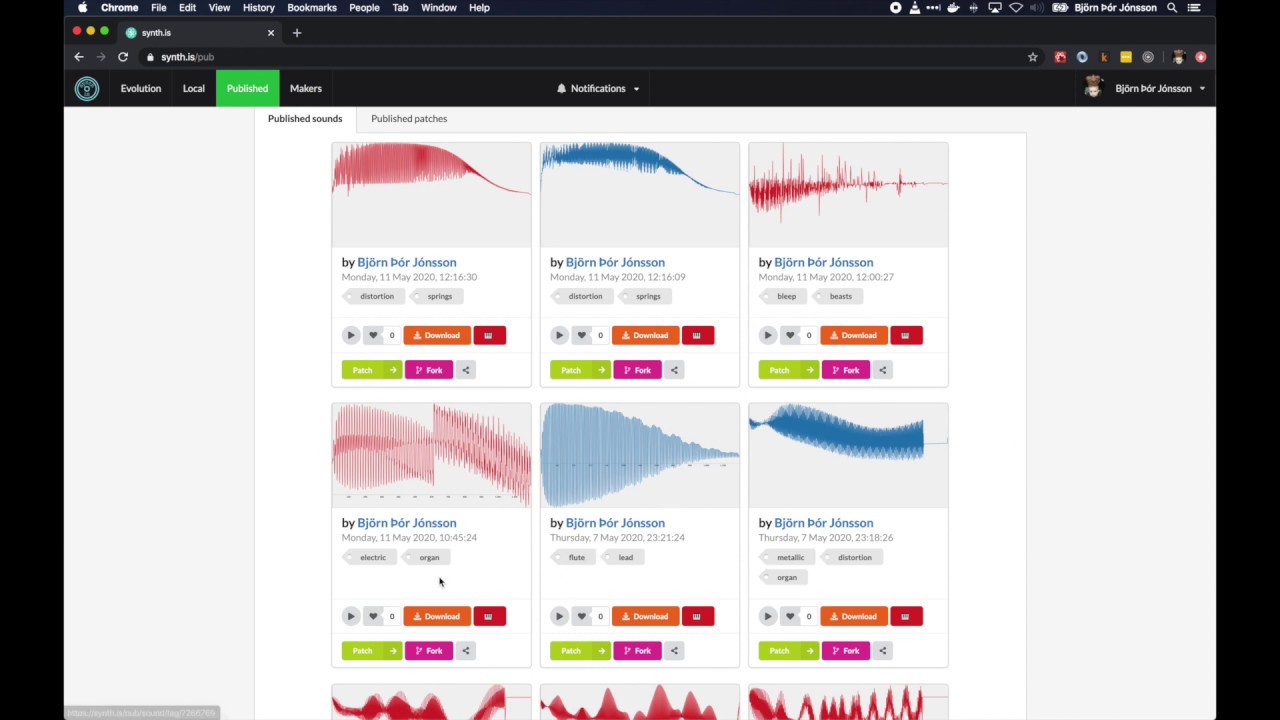Select the lead tag
This screenshot has width=1280, height=720.
click(624, 557)
